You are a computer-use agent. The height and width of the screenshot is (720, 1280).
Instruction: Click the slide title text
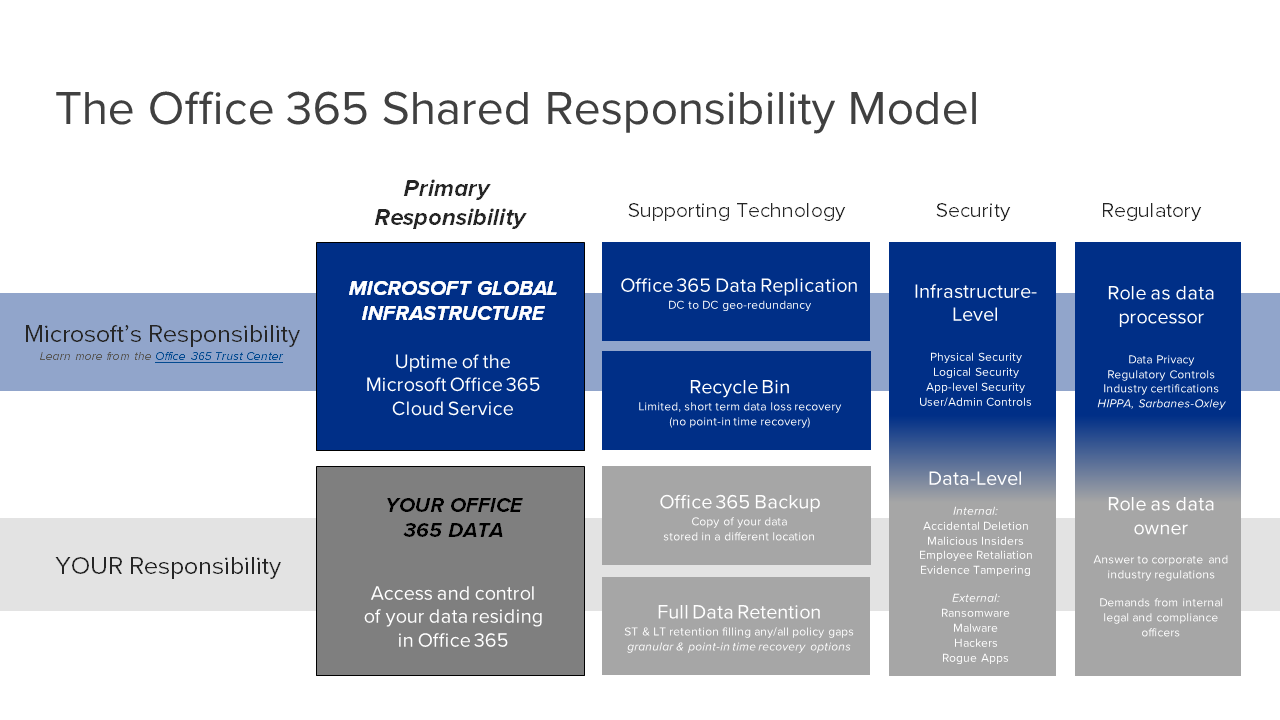tap(517, 111)
